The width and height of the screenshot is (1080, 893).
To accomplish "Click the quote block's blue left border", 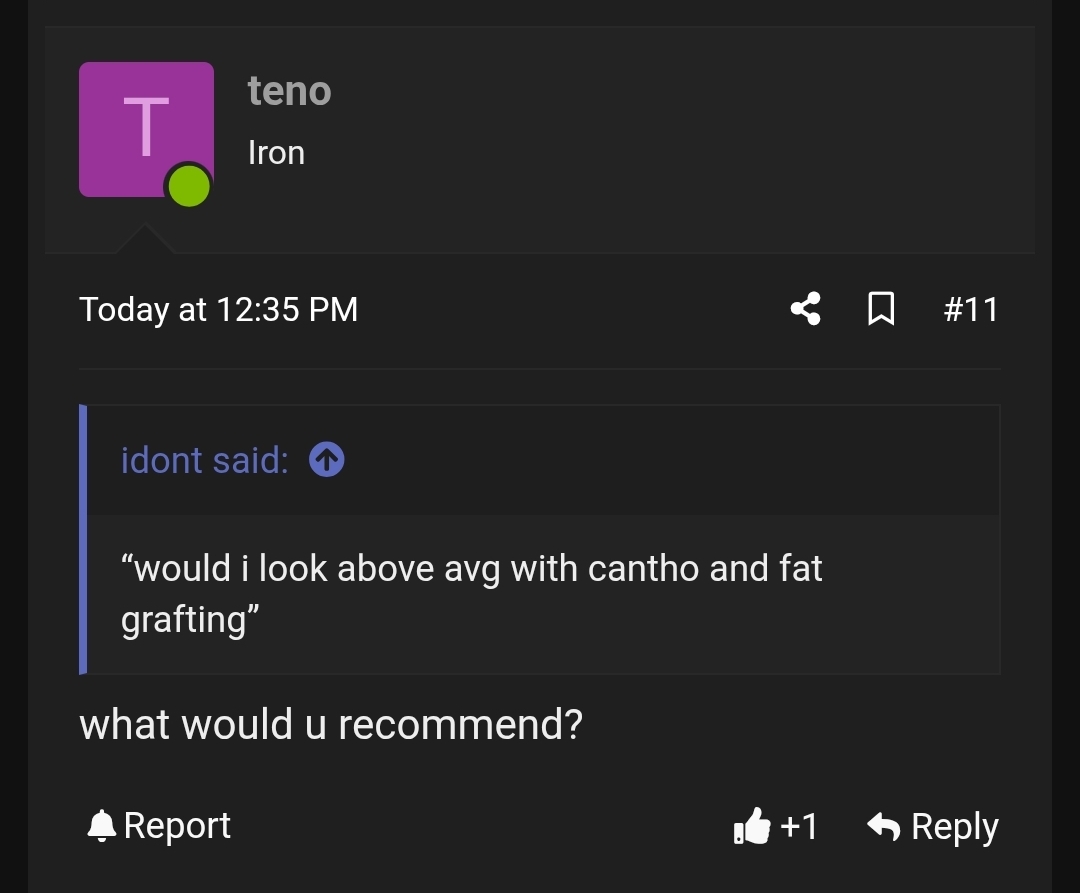I will 83,537.
